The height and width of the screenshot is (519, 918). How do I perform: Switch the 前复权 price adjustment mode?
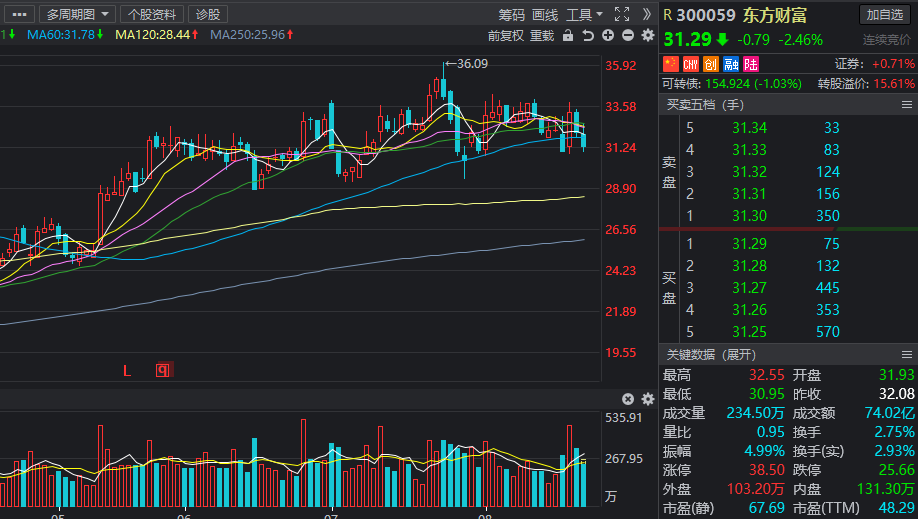point(505,36)
